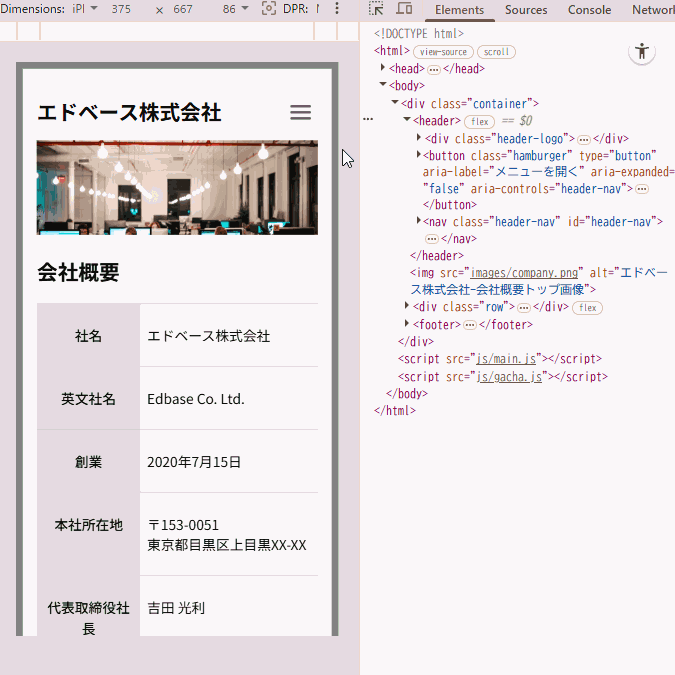Click the collapsed ellipsis in the nav node

[432, 238]
